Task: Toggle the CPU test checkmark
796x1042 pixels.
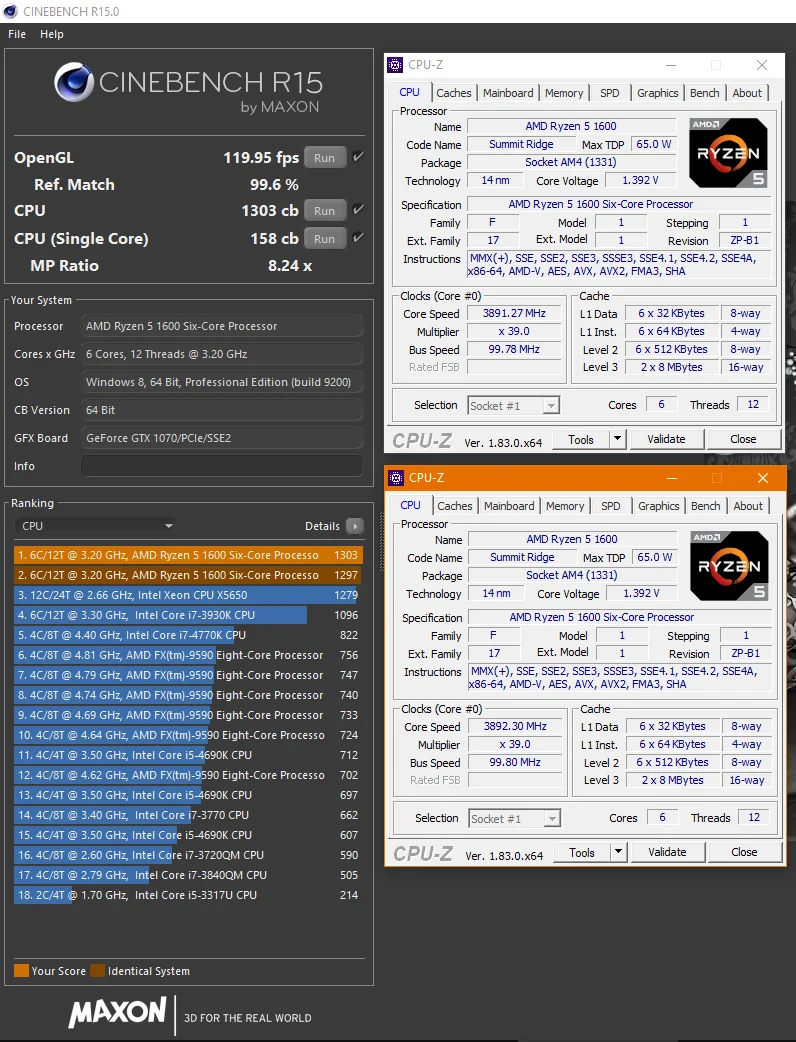Action: click(358, 209)
